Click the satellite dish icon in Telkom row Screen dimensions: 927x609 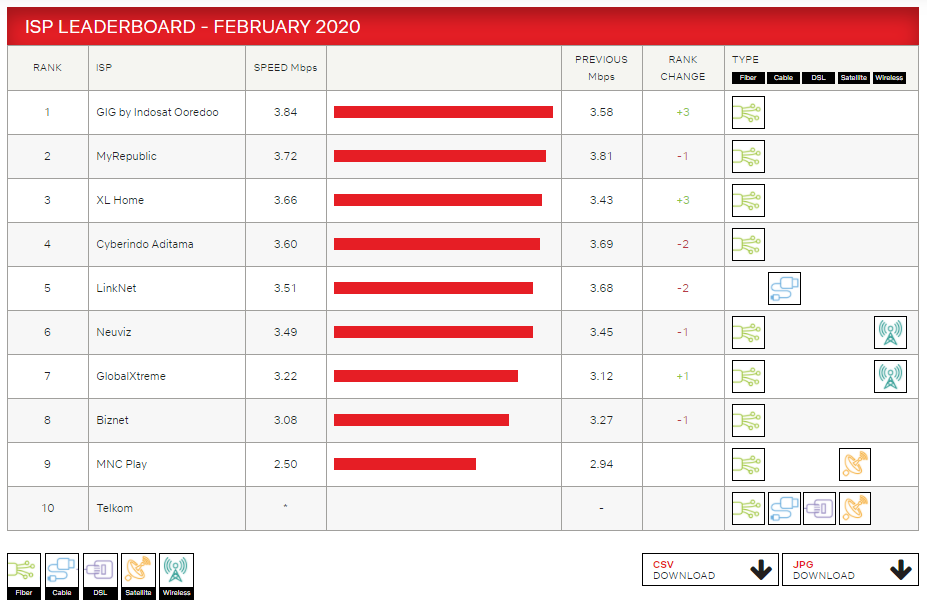point(854,508)
